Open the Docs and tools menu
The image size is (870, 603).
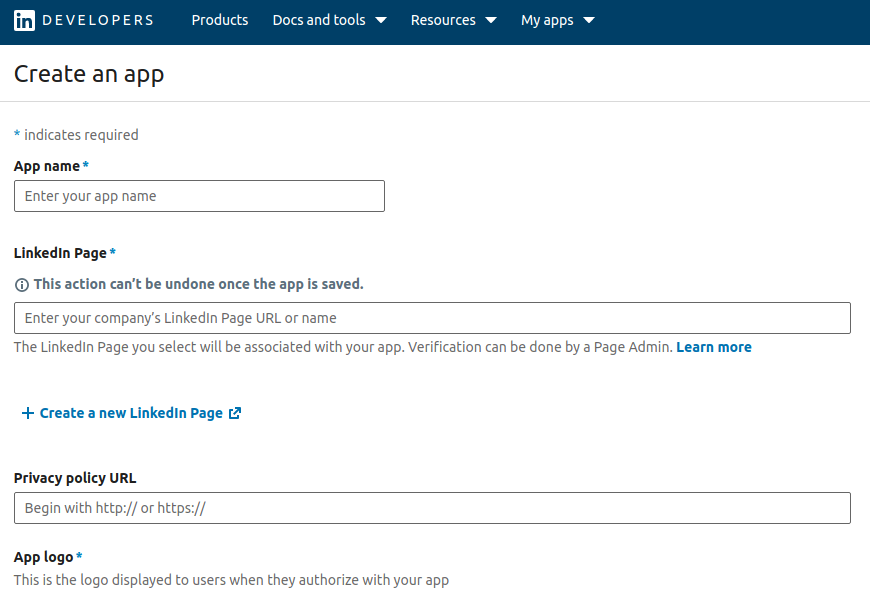click(x=330, y=20)
